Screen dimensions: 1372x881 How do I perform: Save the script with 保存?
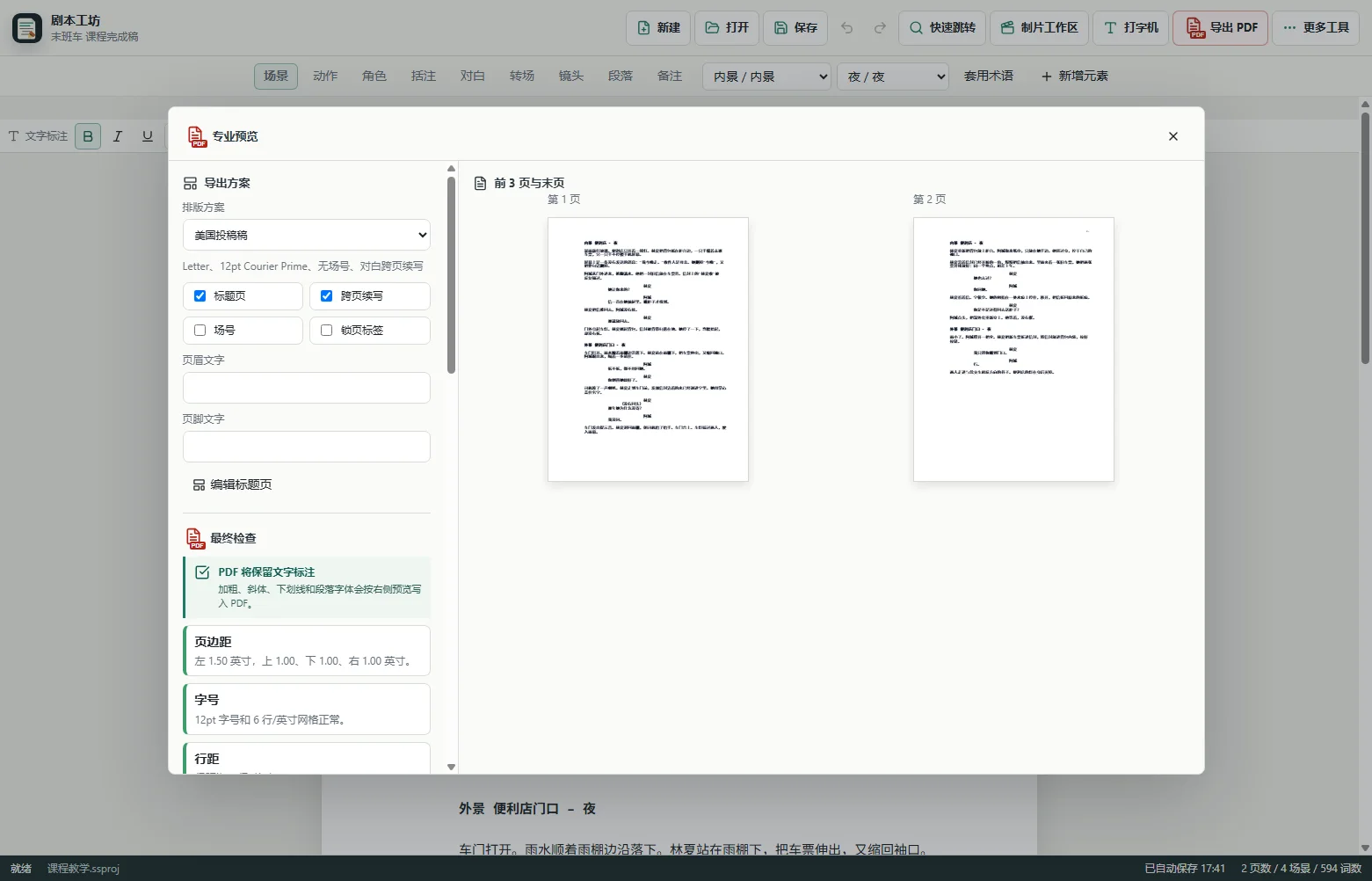pos(795,28)
